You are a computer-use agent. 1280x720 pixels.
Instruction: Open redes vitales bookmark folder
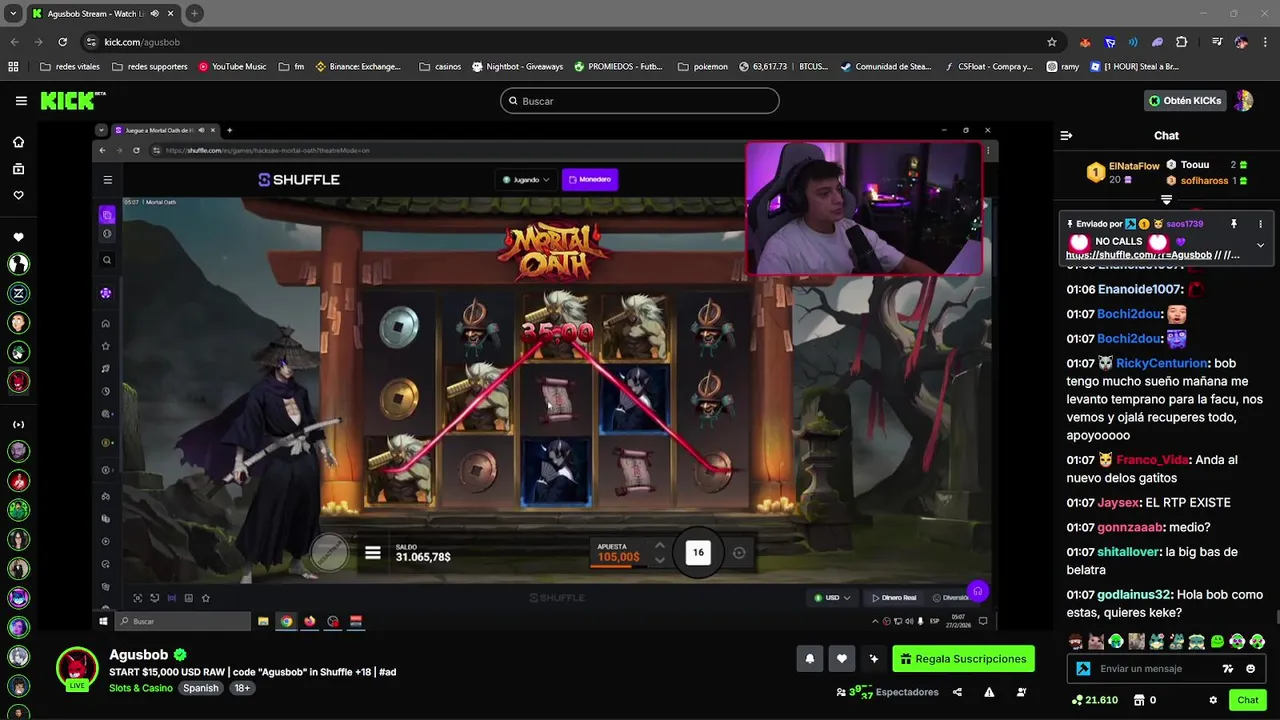tap(71, 67)
